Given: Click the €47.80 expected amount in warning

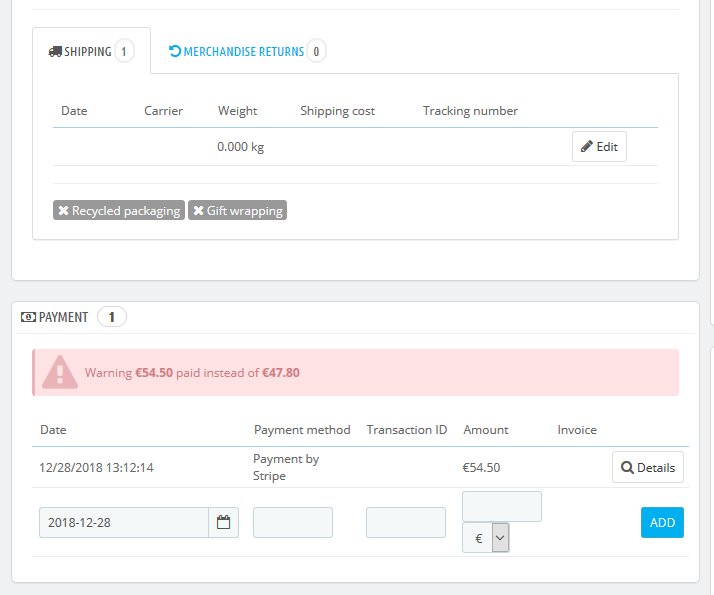Looking at the screenshot, I should [x=281, y=373].
